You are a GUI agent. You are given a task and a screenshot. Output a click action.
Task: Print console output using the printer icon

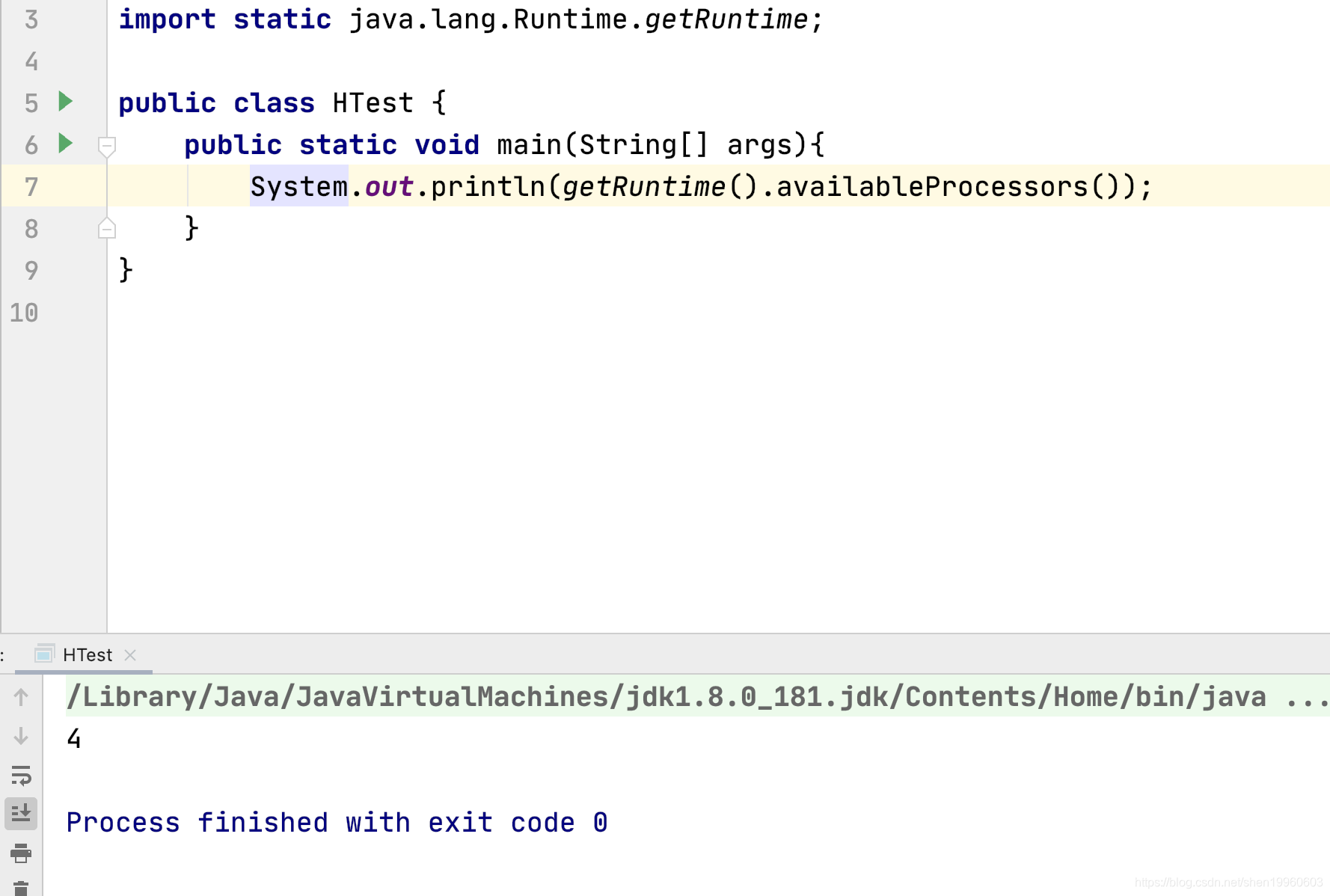pos(21,853)
